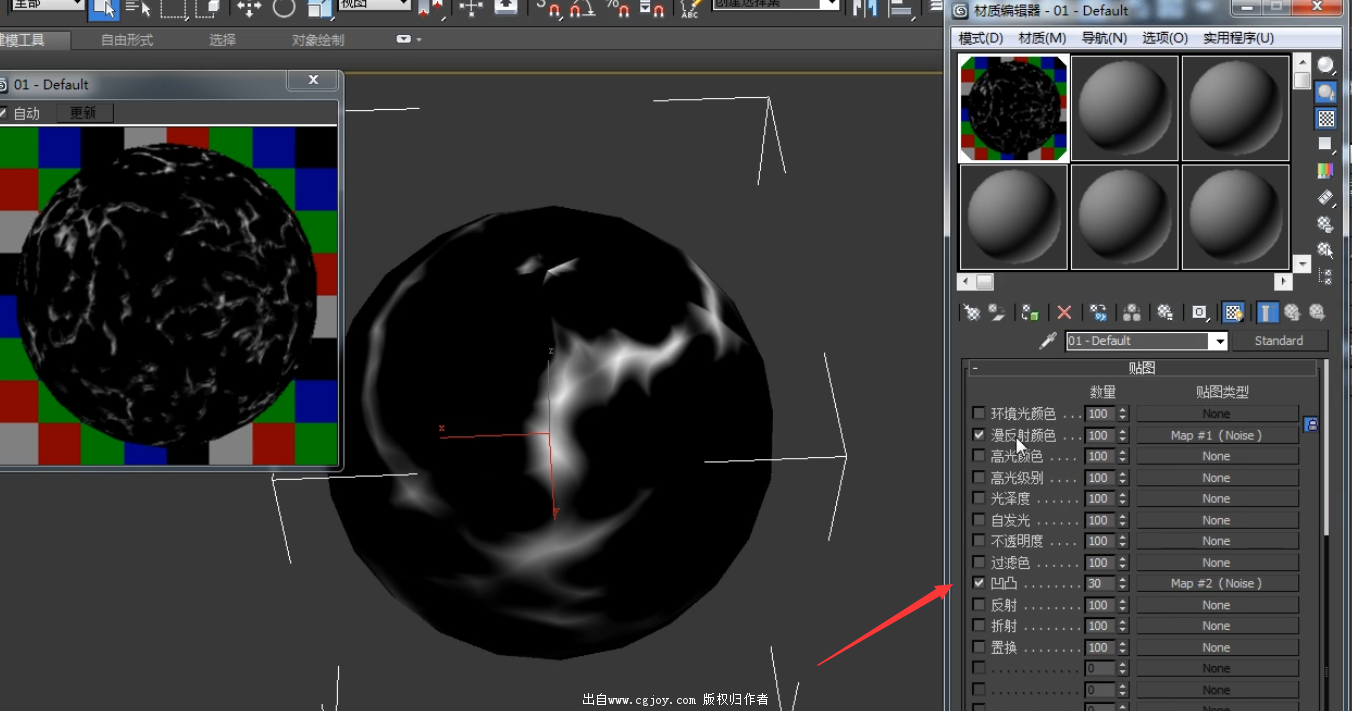
Task: Click the None button for 不透明度 map
Action: (x=1216, y=541)
